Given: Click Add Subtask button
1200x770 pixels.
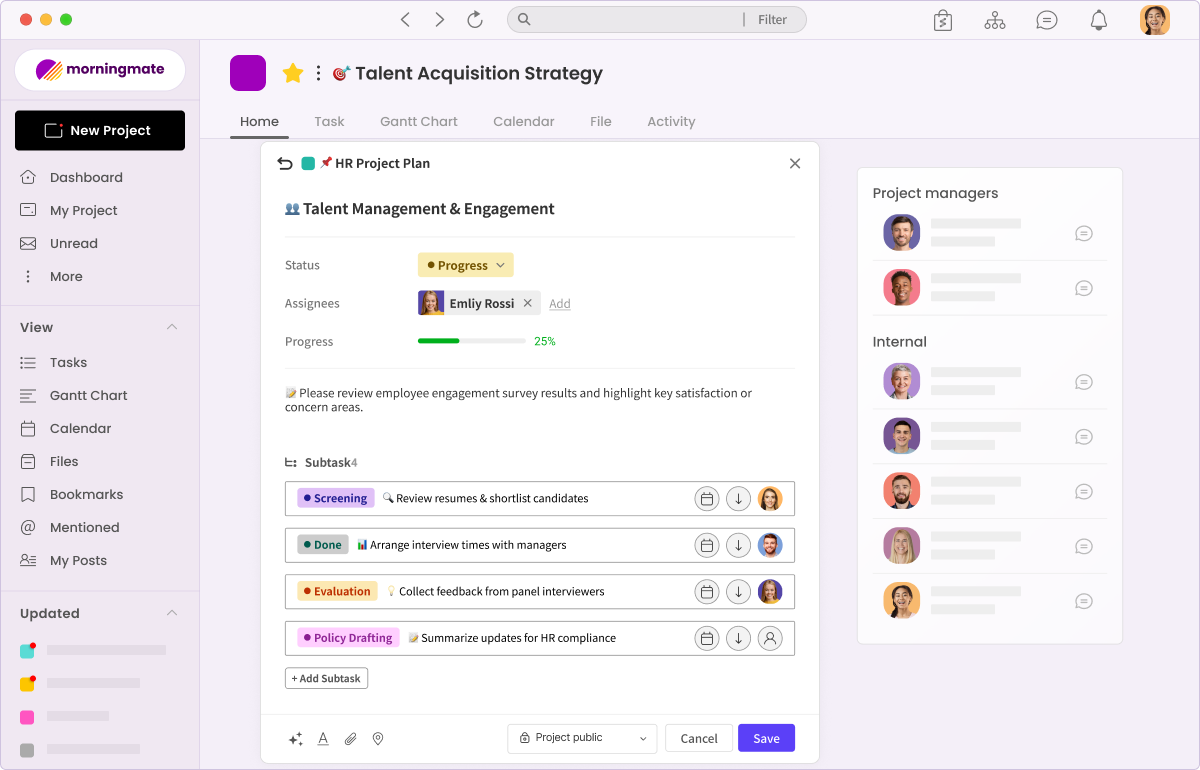Looking at the screenshot, I should 326,678.
